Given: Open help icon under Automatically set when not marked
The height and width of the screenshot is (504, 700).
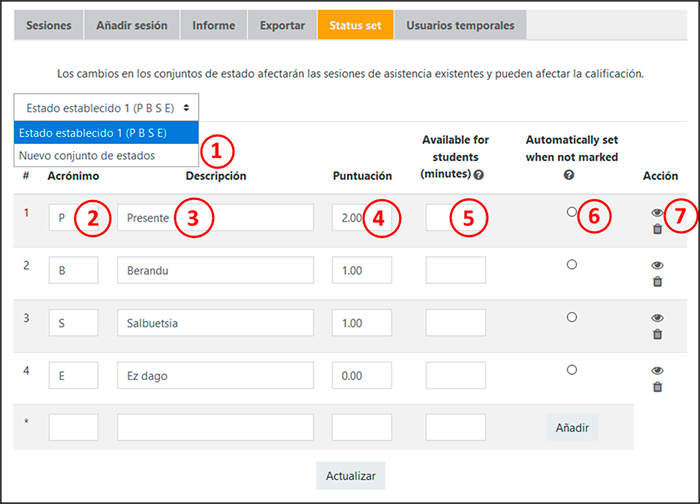Looking at the screenshot, I should click(x=570, y=174).
